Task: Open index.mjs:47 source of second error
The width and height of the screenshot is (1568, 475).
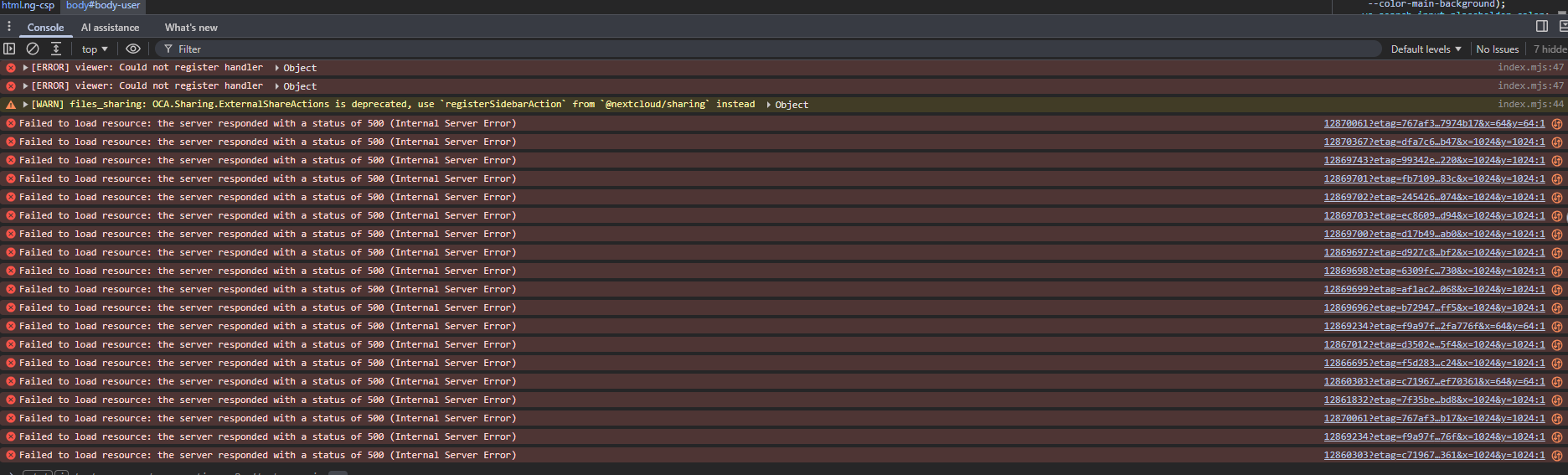Action: 1530,85
